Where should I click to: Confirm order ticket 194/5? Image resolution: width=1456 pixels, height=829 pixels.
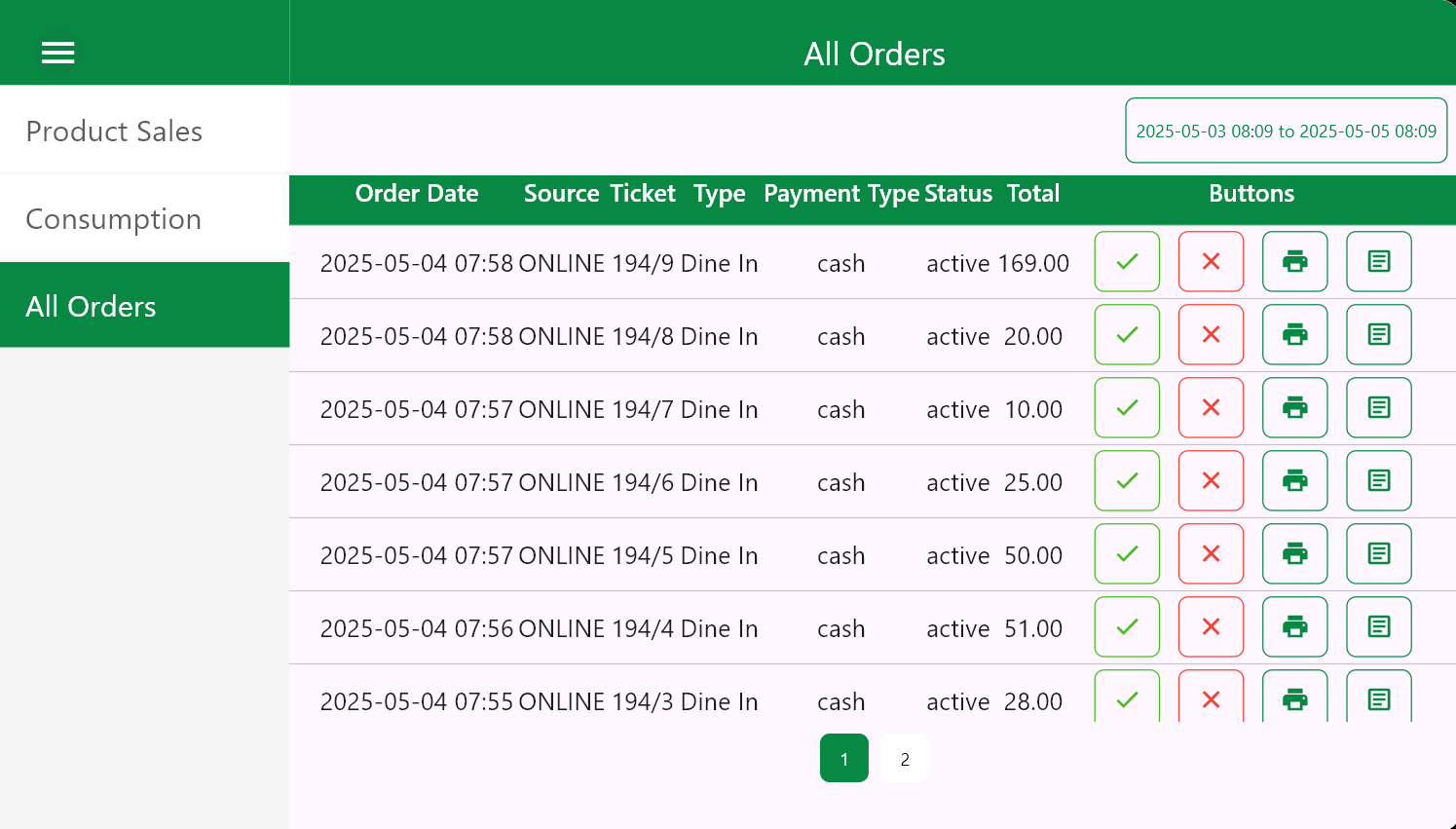1127,553
